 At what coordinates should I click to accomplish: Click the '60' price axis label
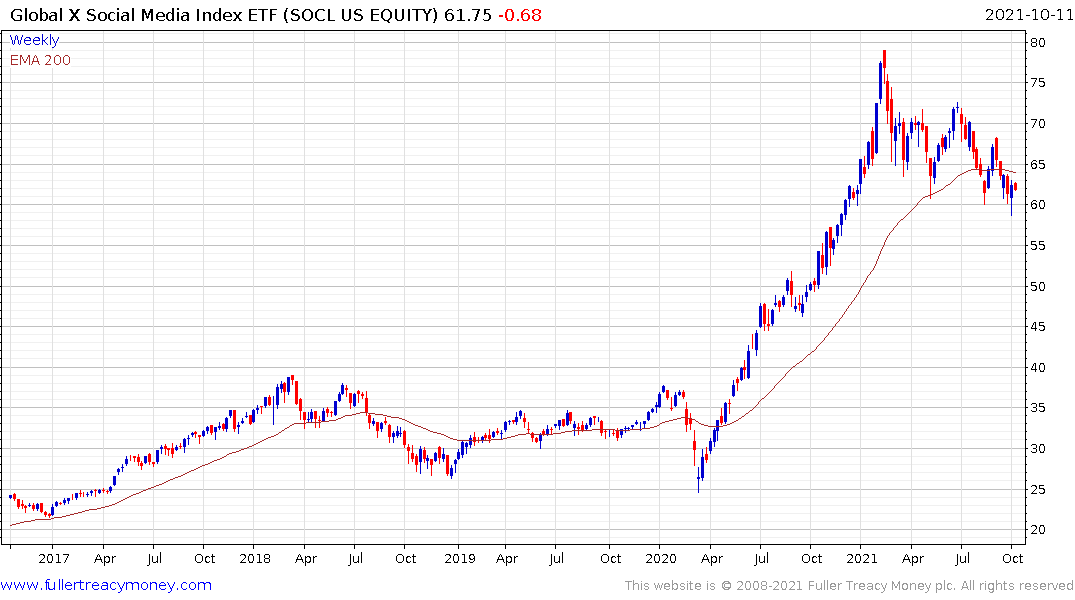point(1037,205)
